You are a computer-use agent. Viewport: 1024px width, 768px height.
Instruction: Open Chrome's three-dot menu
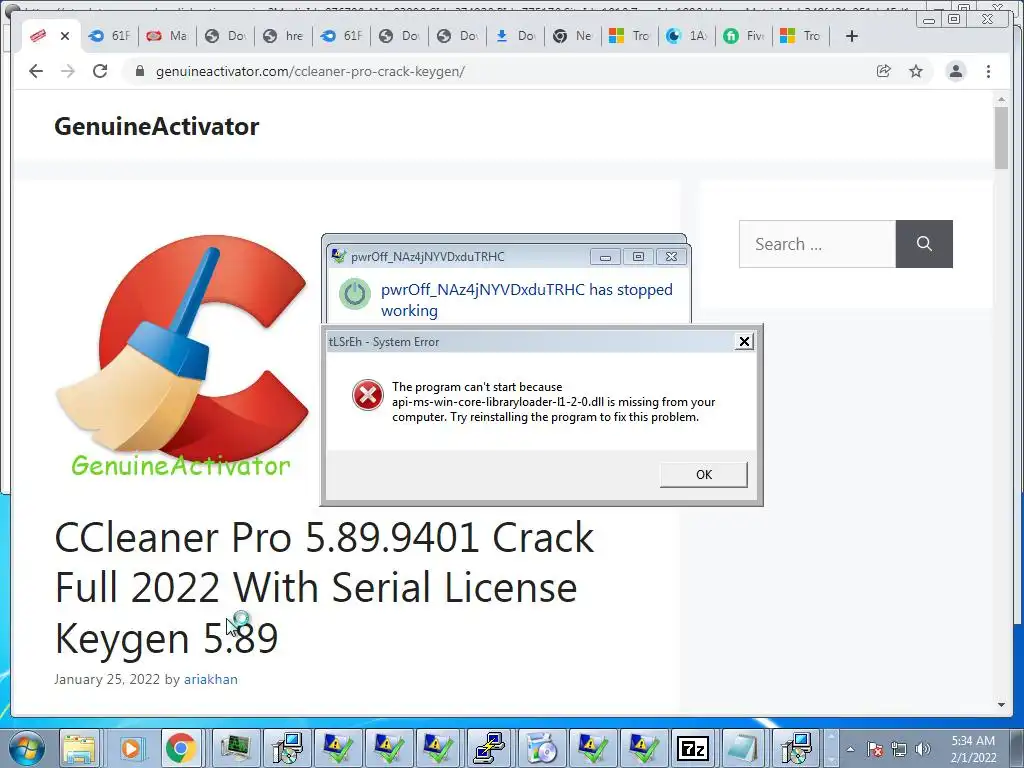[989, 71]
